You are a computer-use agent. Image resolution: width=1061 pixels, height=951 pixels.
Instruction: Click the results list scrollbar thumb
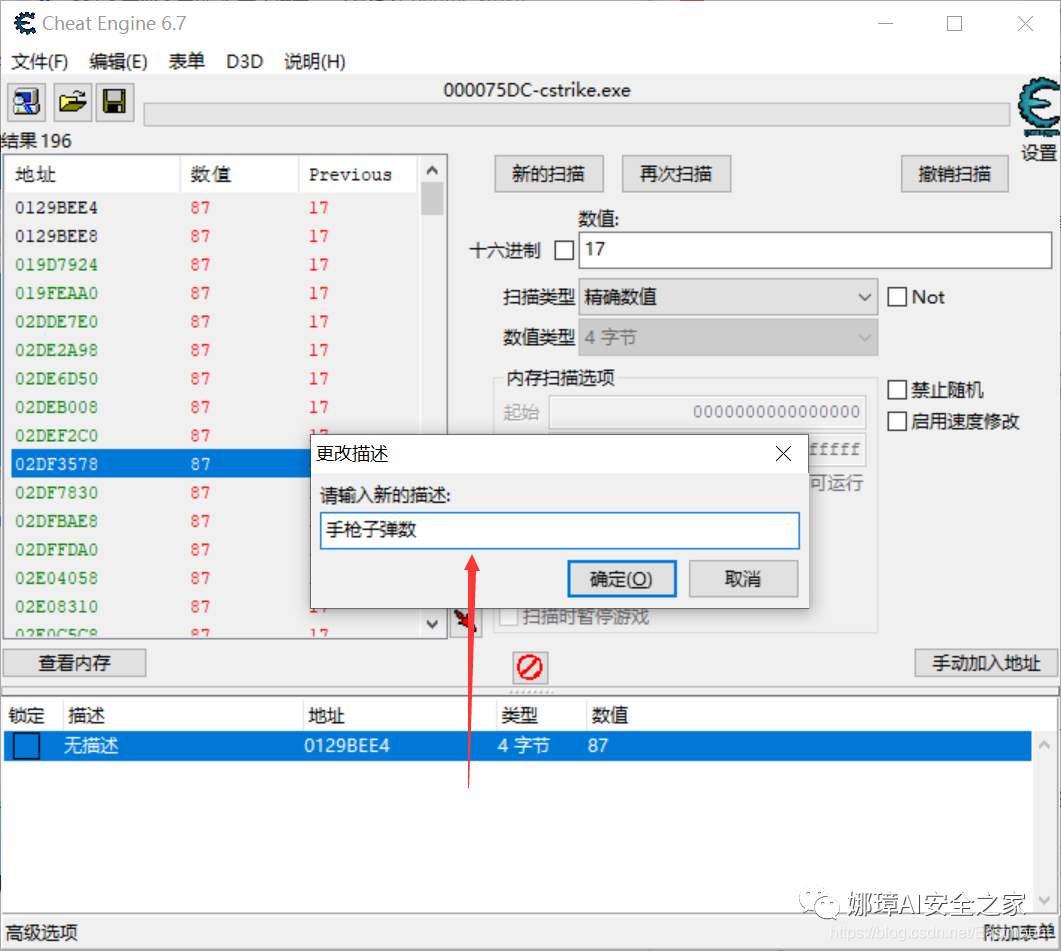pyautogui.click(x=432, y=198)
